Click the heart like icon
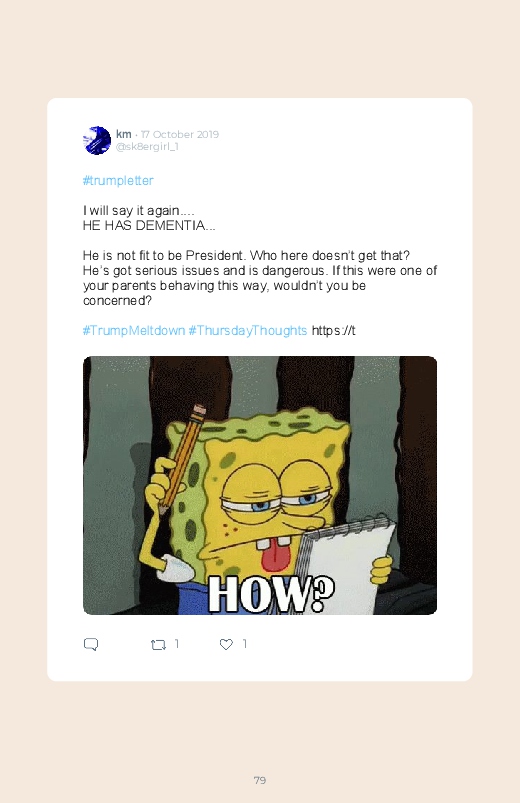520x803 pixels. [x=226, y=644]
